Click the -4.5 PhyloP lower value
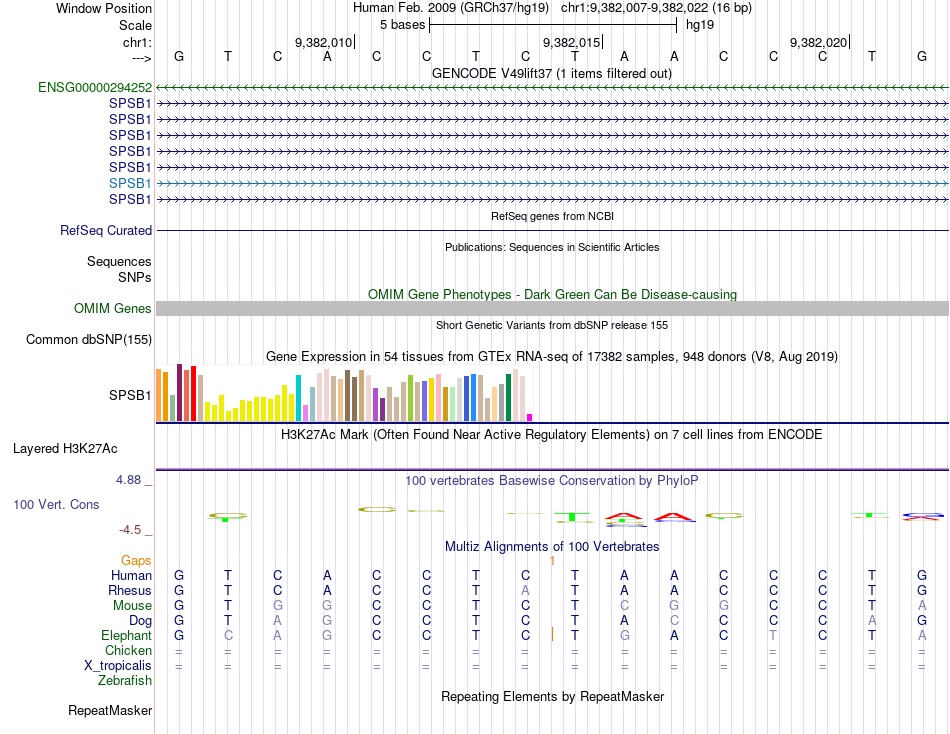Image resolution: width=950 pixels, height=734 pixels. [130, 530]
